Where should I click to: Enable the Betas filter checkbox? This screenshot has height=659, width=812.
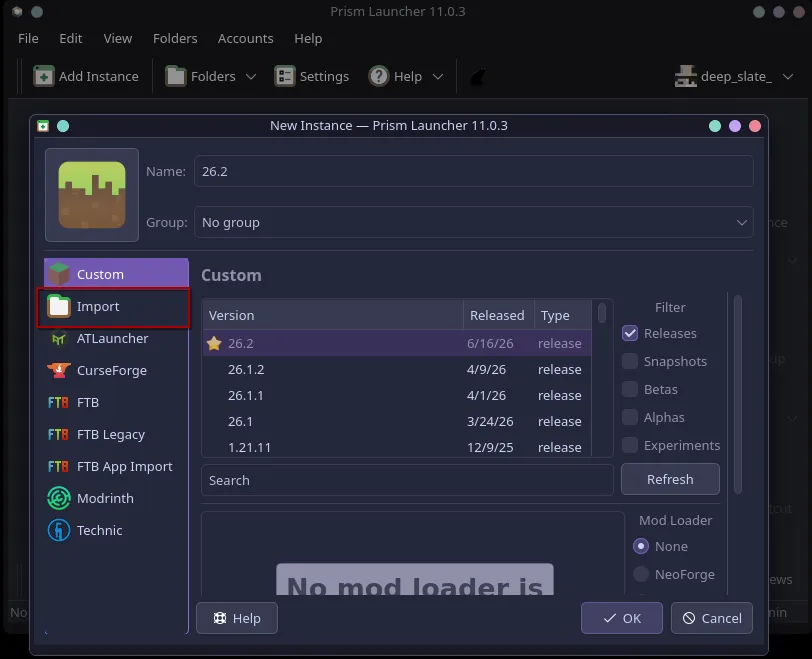(x=630, y=389)
